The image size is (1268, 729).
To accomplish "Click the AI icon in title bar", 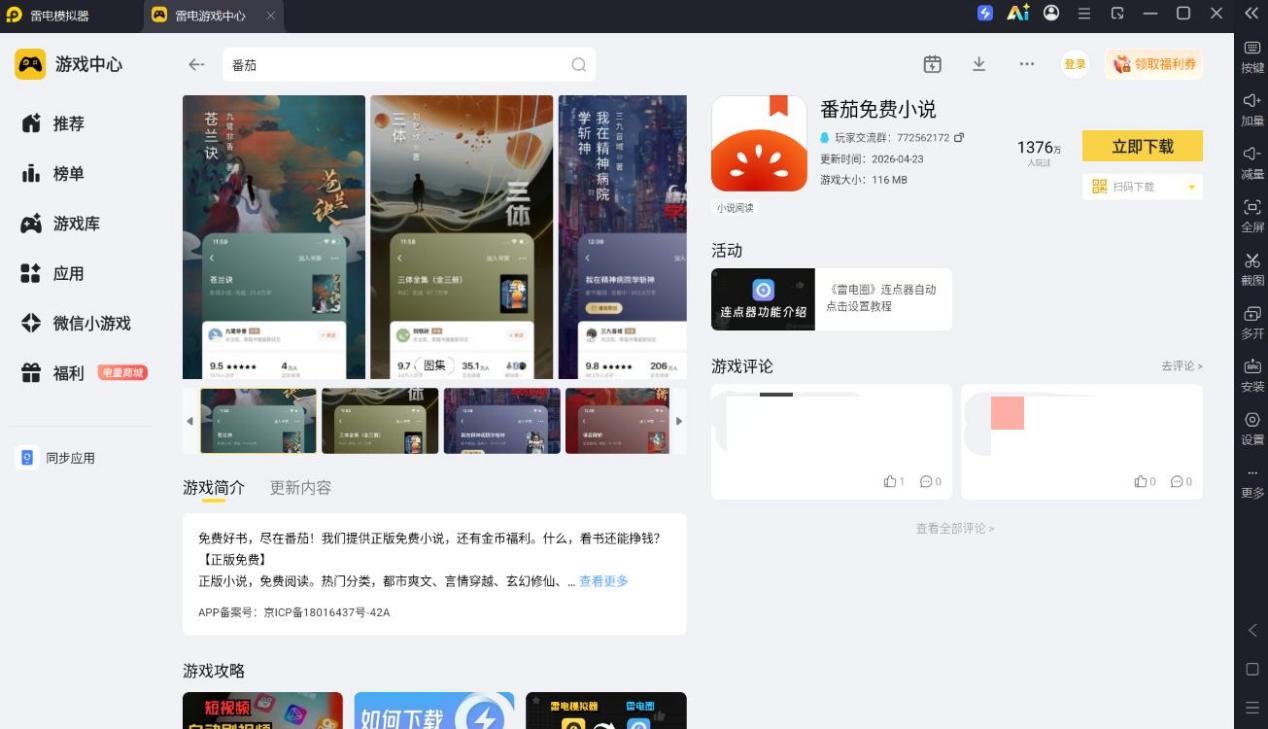I will [1018, 13].
